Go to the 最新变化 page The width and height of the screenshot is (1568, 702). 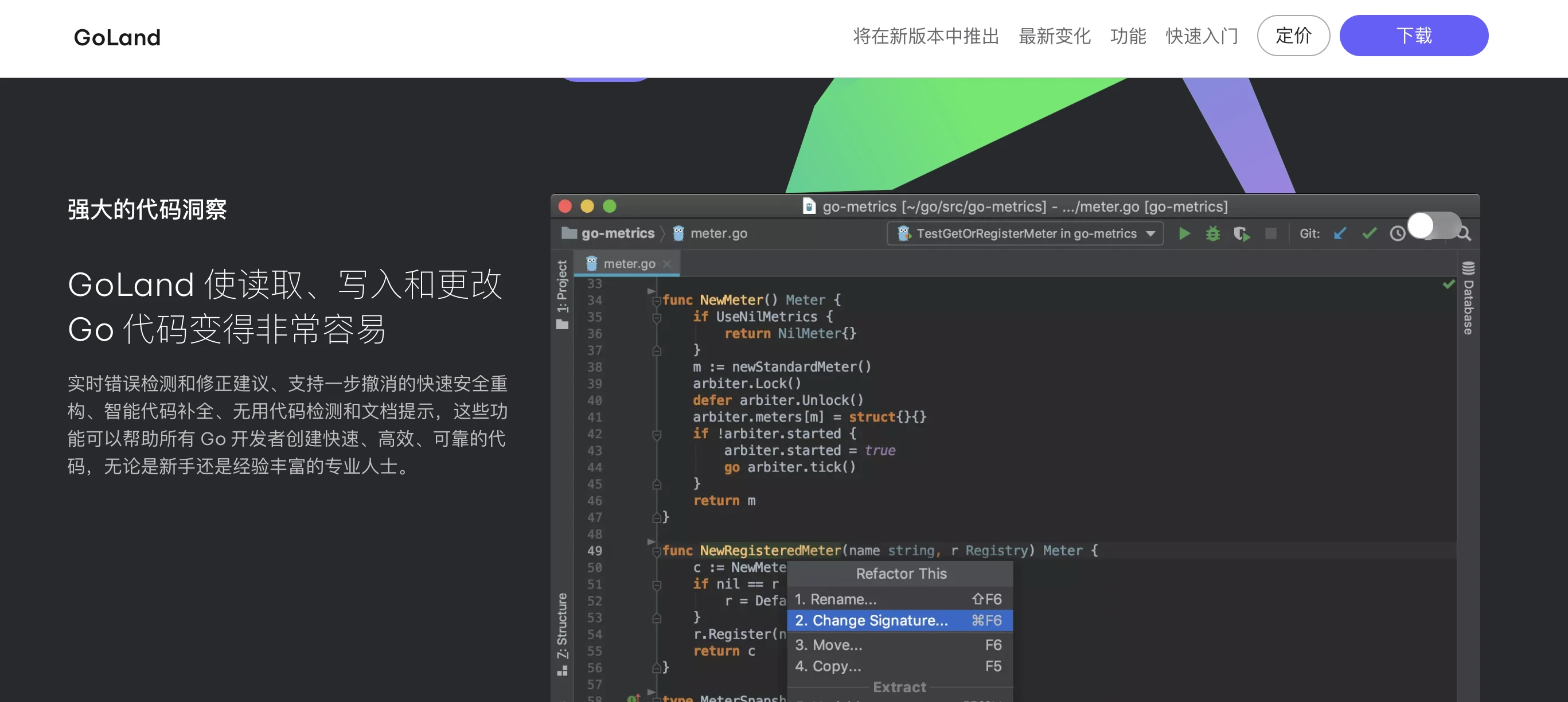point(1054,36)
